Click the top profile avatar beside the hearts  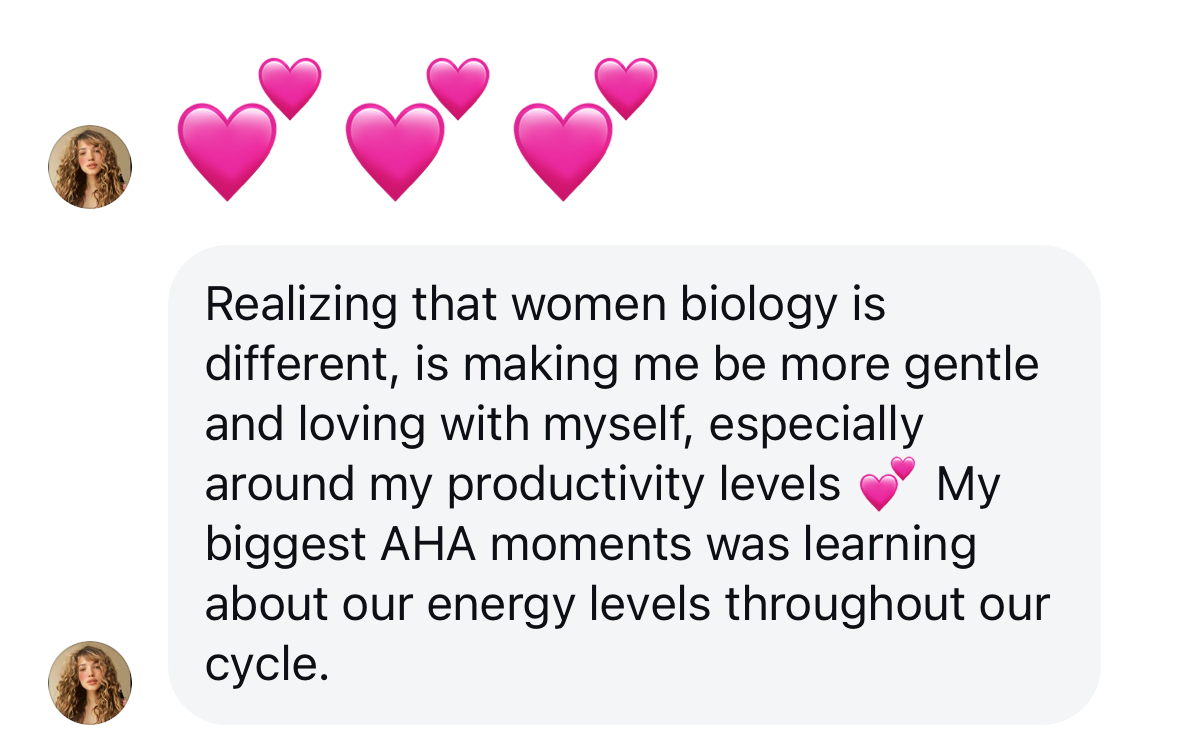tap(90, 167)
